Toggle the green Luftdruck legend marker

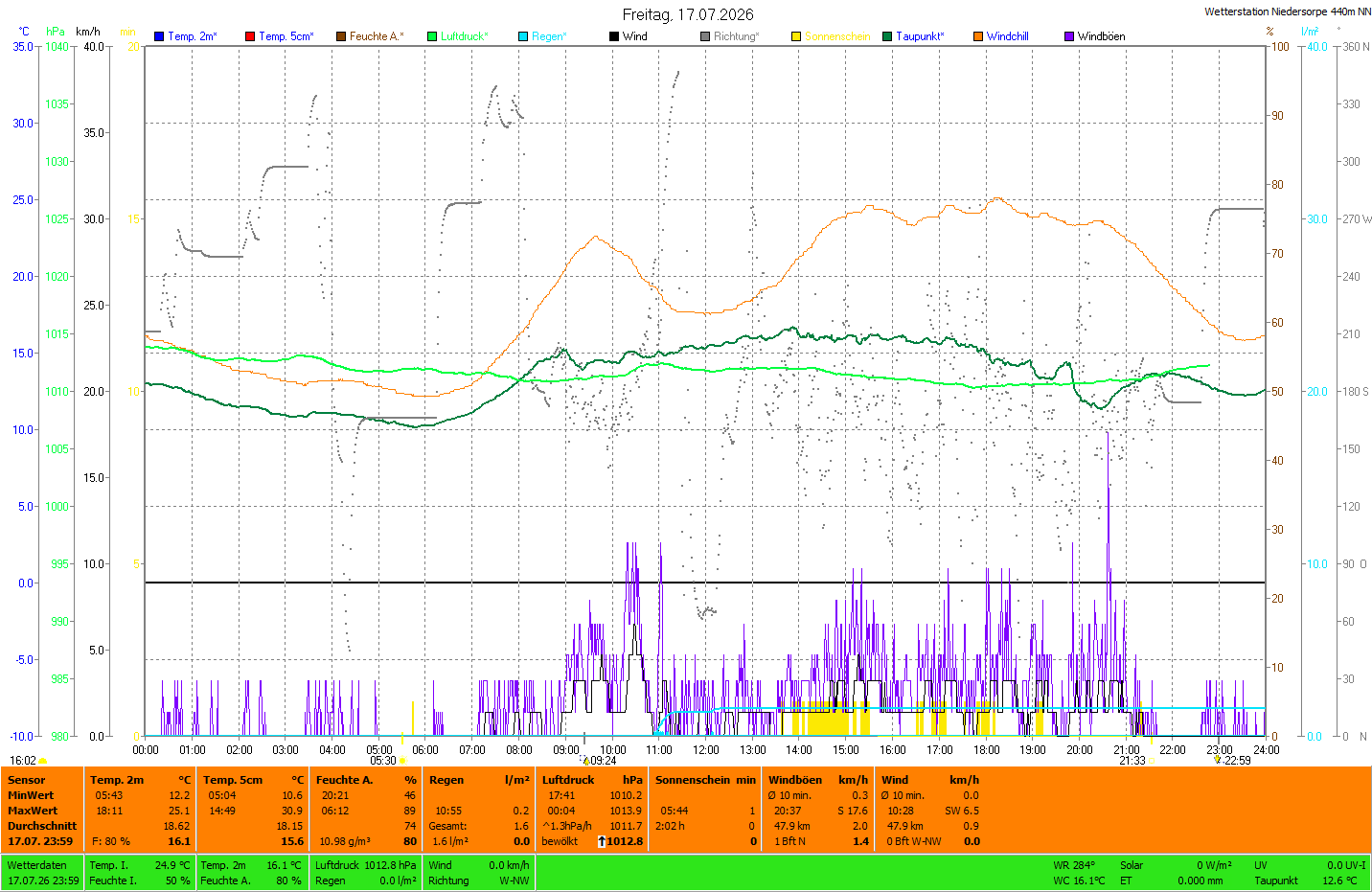pyautogui.click(x=432, y=36)
